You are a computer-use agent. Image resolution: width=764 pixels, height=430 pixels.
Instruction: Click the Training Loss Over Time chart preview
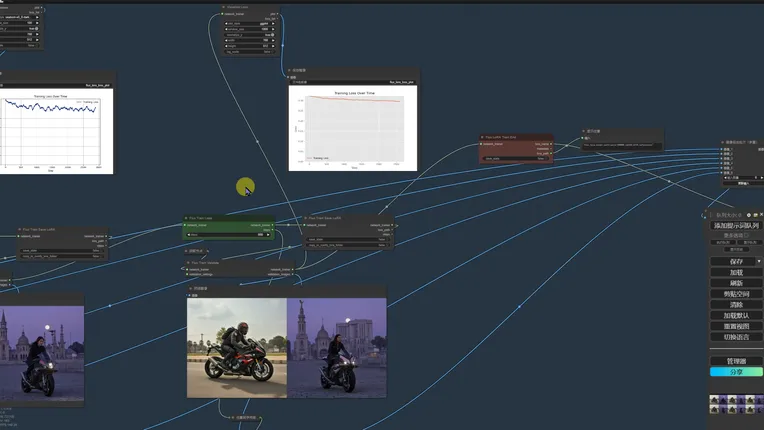pos(353,127)
